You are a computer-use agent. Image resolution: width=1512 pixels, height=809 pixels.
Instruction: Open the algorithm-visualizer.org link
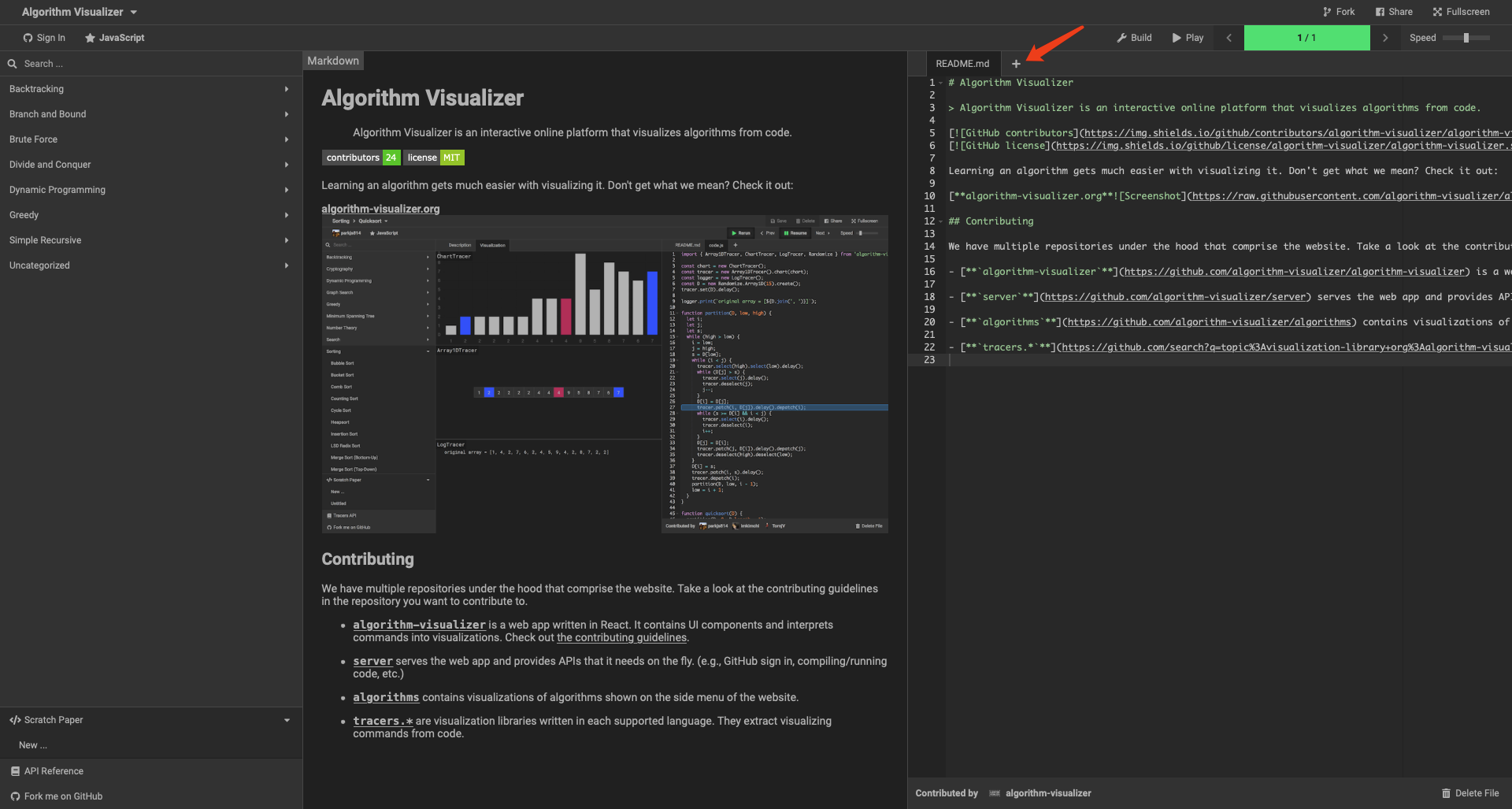[380, 209]
